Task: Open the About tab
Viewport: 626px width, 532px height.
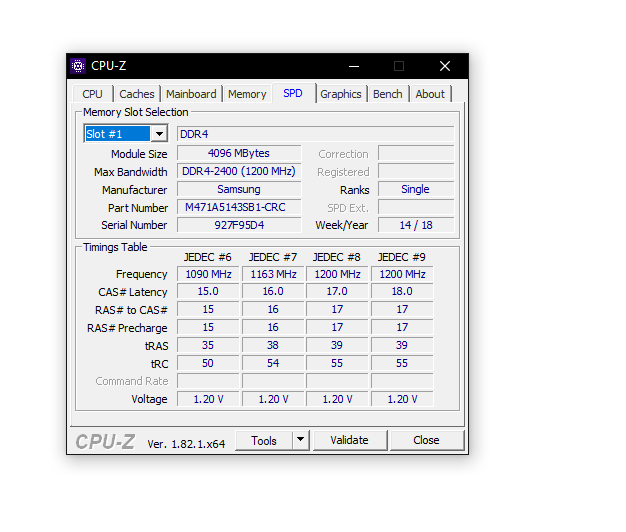Action: (430, 94)
